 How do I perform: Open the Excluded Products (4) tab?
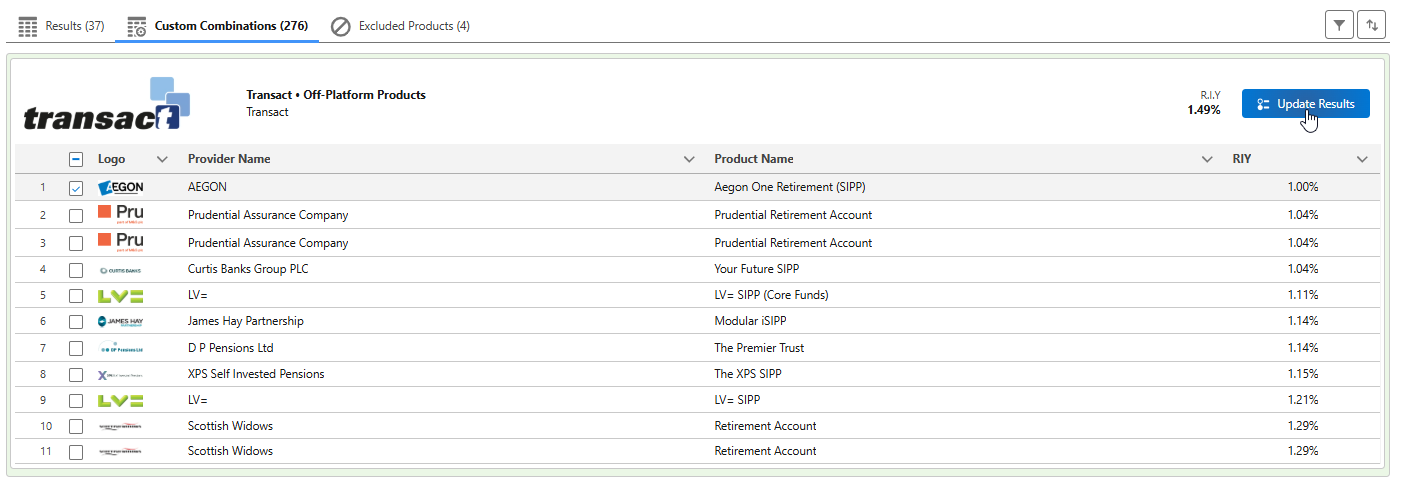(401, 26)
